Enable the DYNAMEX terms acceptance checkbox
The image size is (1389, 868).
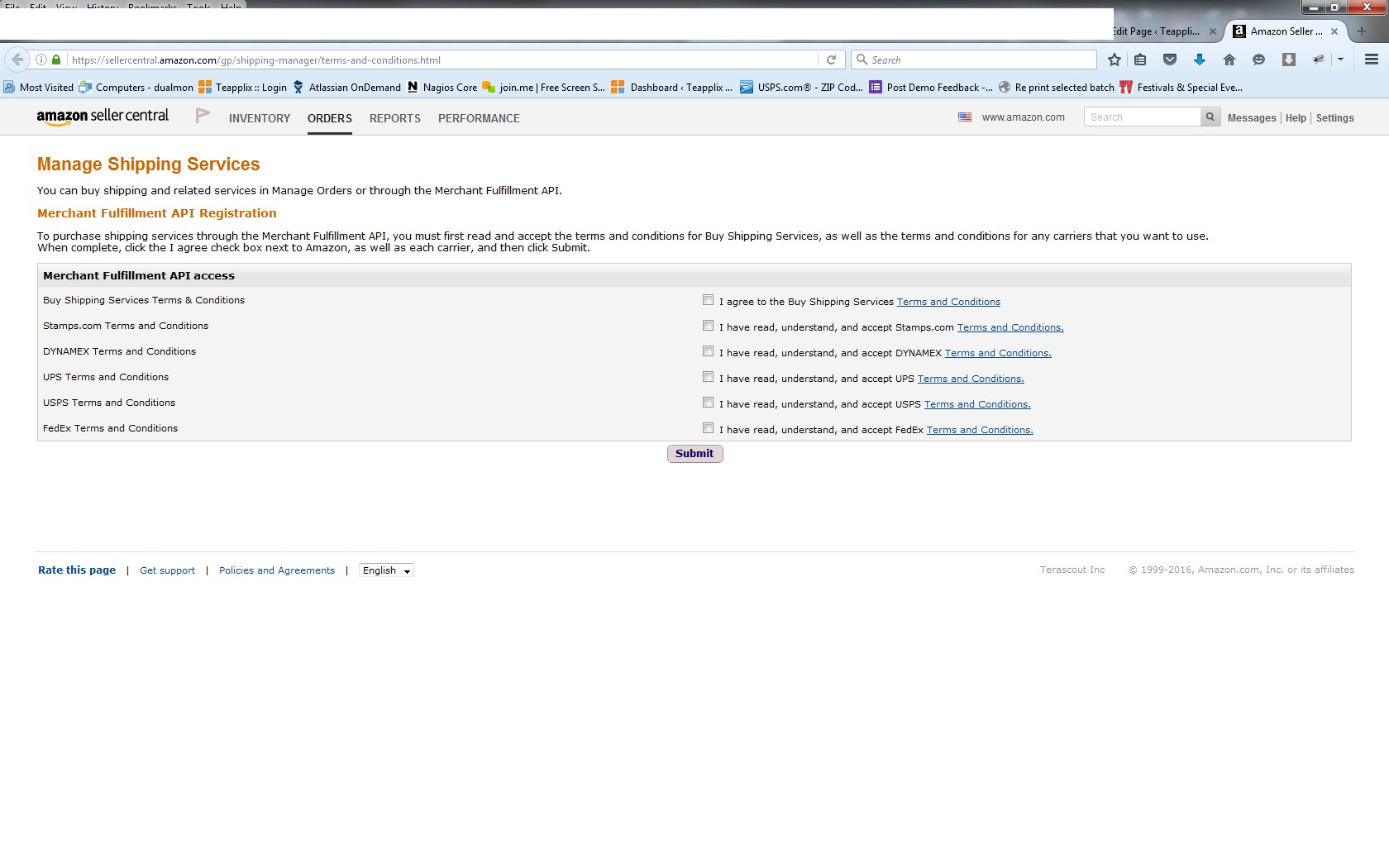(x=708, y=351)
